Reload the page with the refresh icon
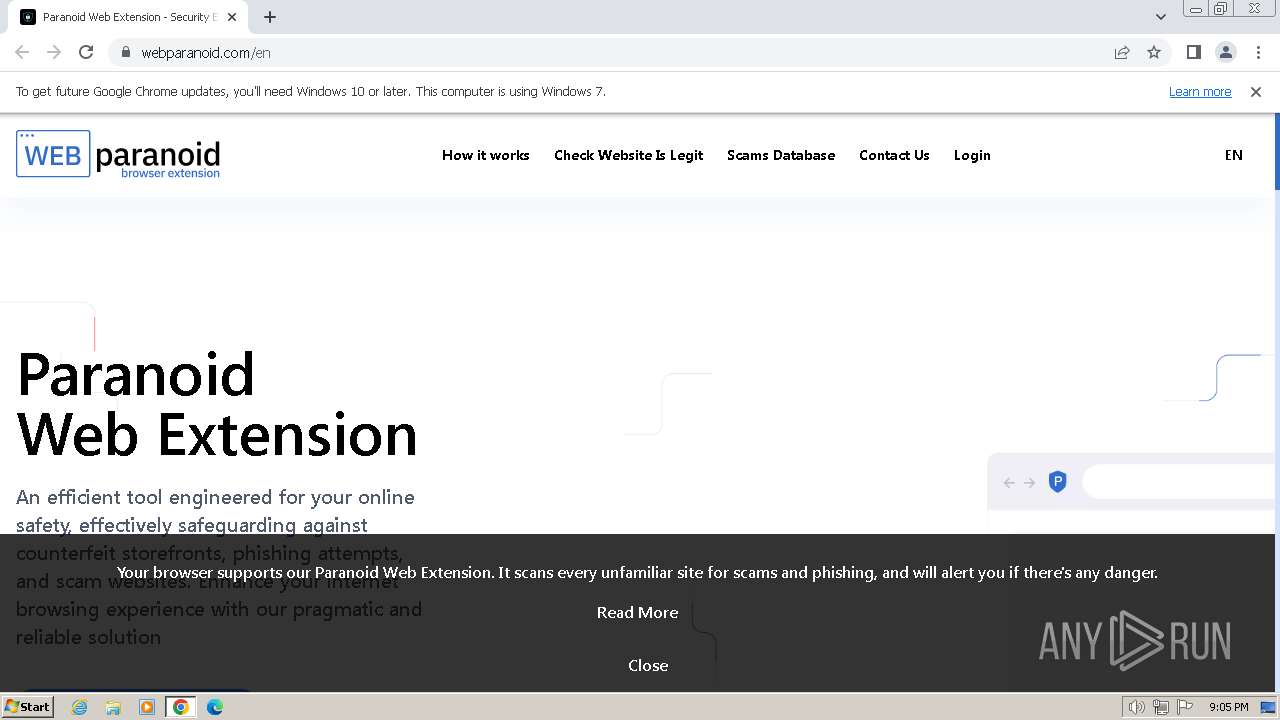The image size is (1280, 720). coord(86,52)
